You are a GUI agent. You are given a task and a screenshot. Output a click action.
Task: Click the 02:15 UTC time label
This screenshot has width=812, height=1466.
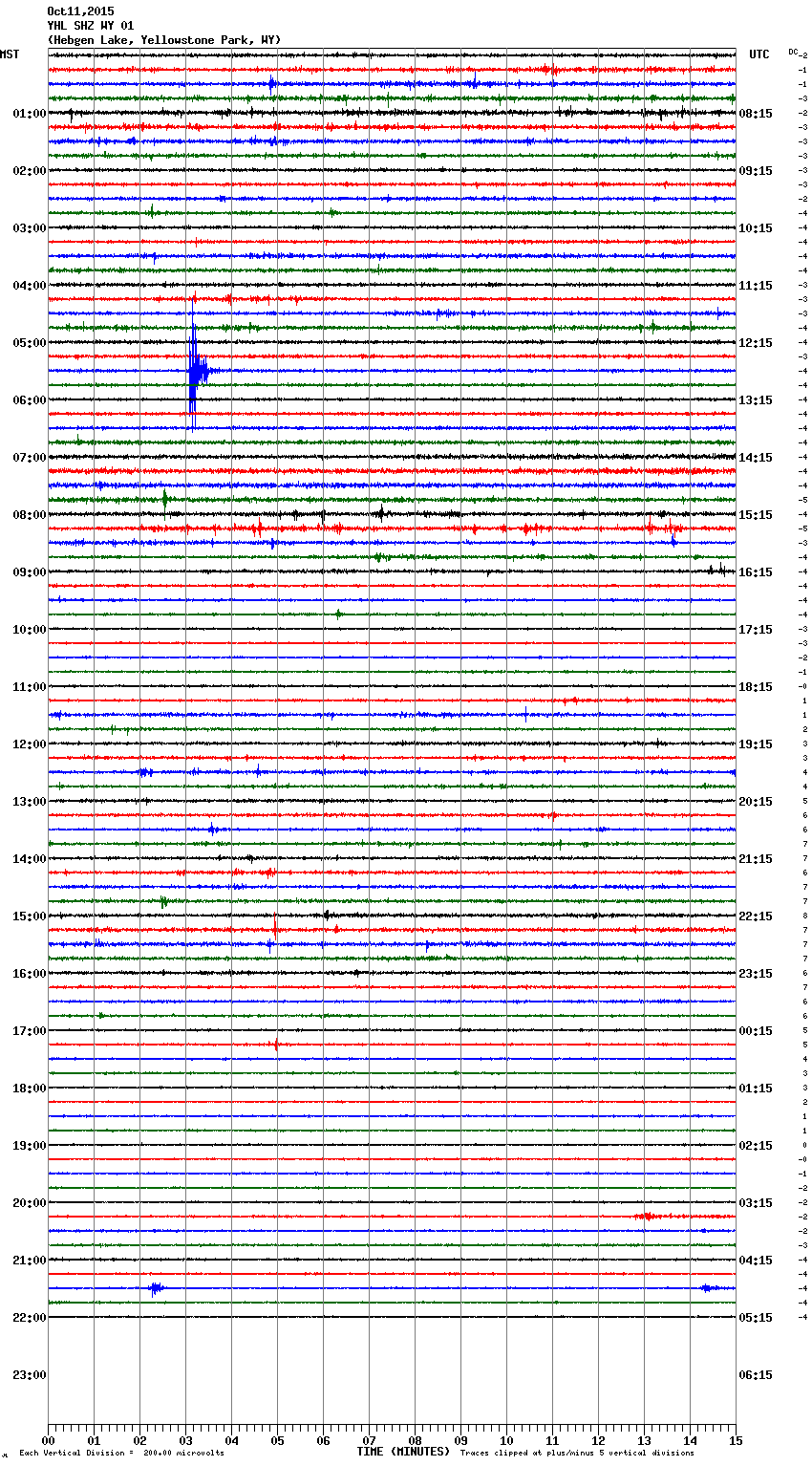coord(756,1146)
